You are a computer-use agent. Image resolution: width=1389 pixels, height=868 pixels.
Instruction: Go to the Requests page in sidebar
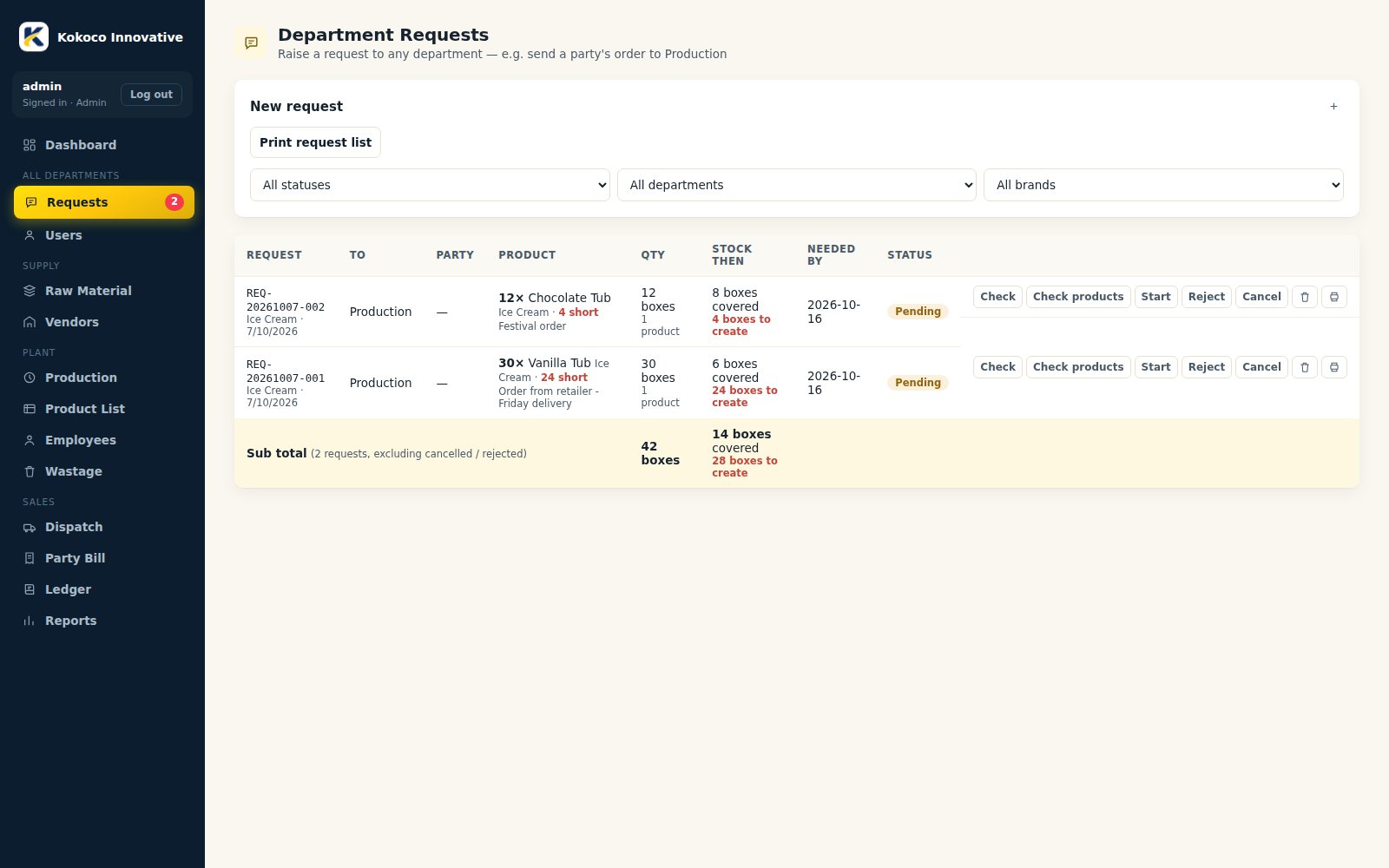(104, 202)
